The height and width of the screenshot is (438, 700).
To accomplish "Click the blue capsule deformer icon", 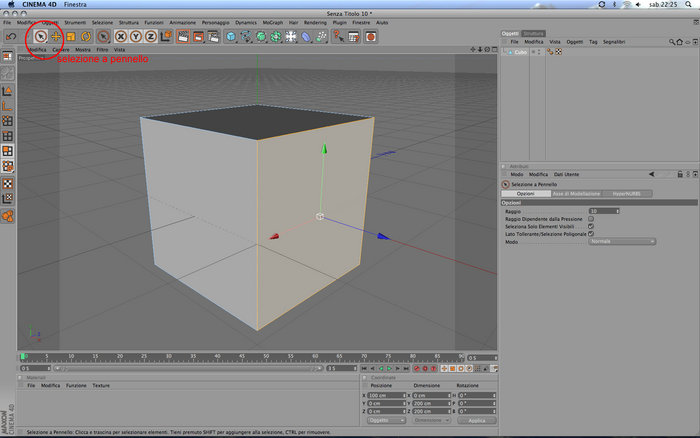I will (x=306, y=36).
